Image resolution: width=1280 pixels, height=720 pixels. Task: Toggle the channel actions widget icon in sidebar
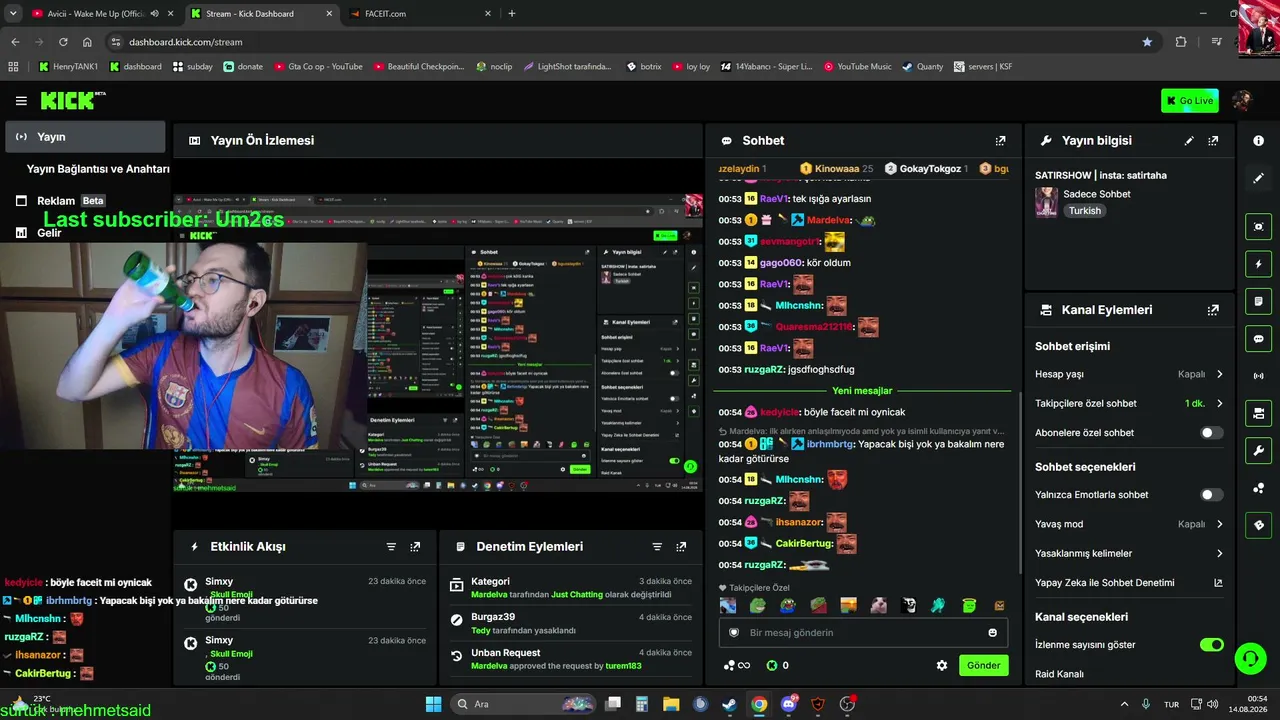tap(1258, 413)
